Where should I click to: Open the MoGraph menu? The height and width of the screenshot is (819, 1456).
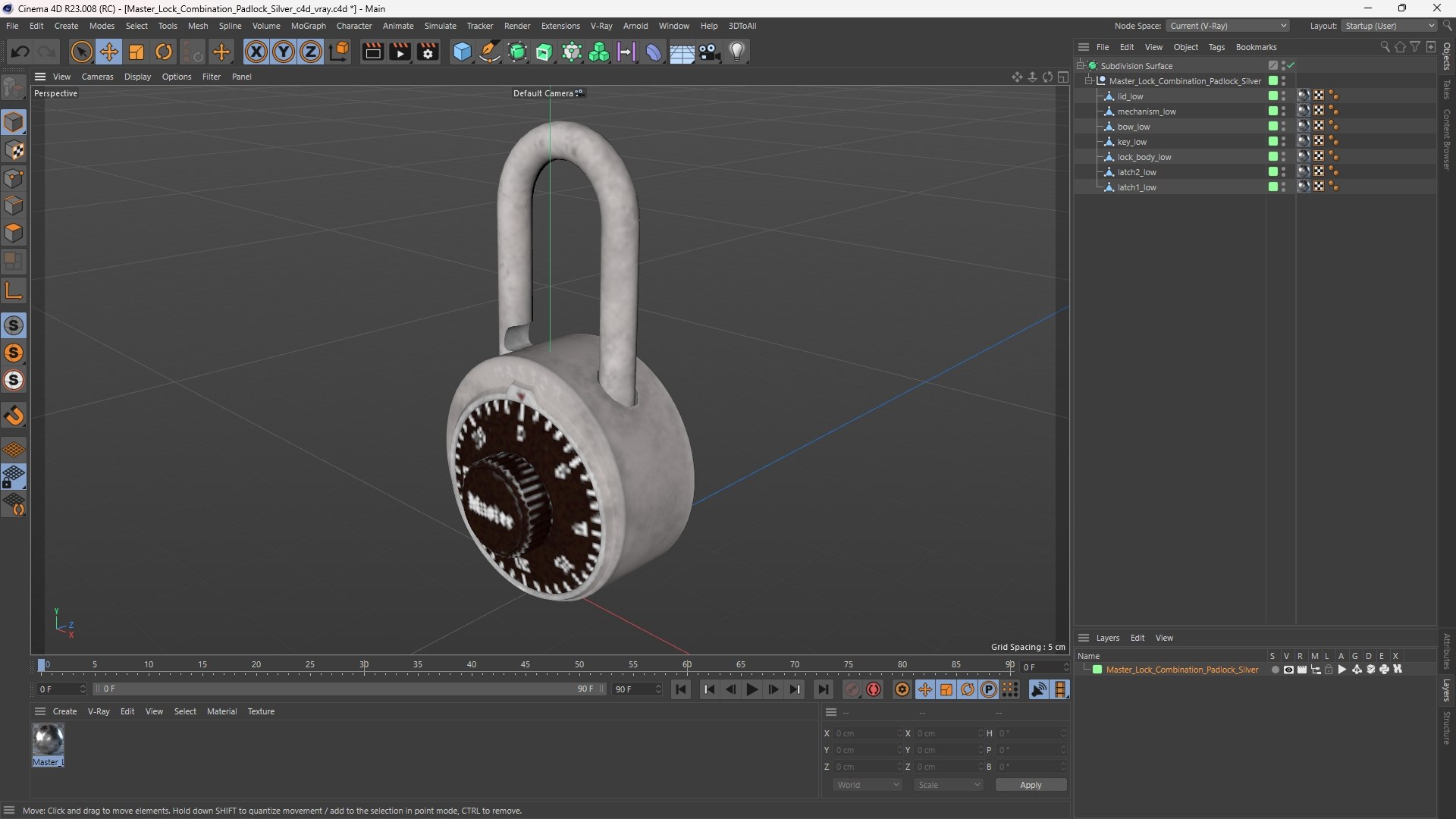pyautogui.click(x=309, y=26)
